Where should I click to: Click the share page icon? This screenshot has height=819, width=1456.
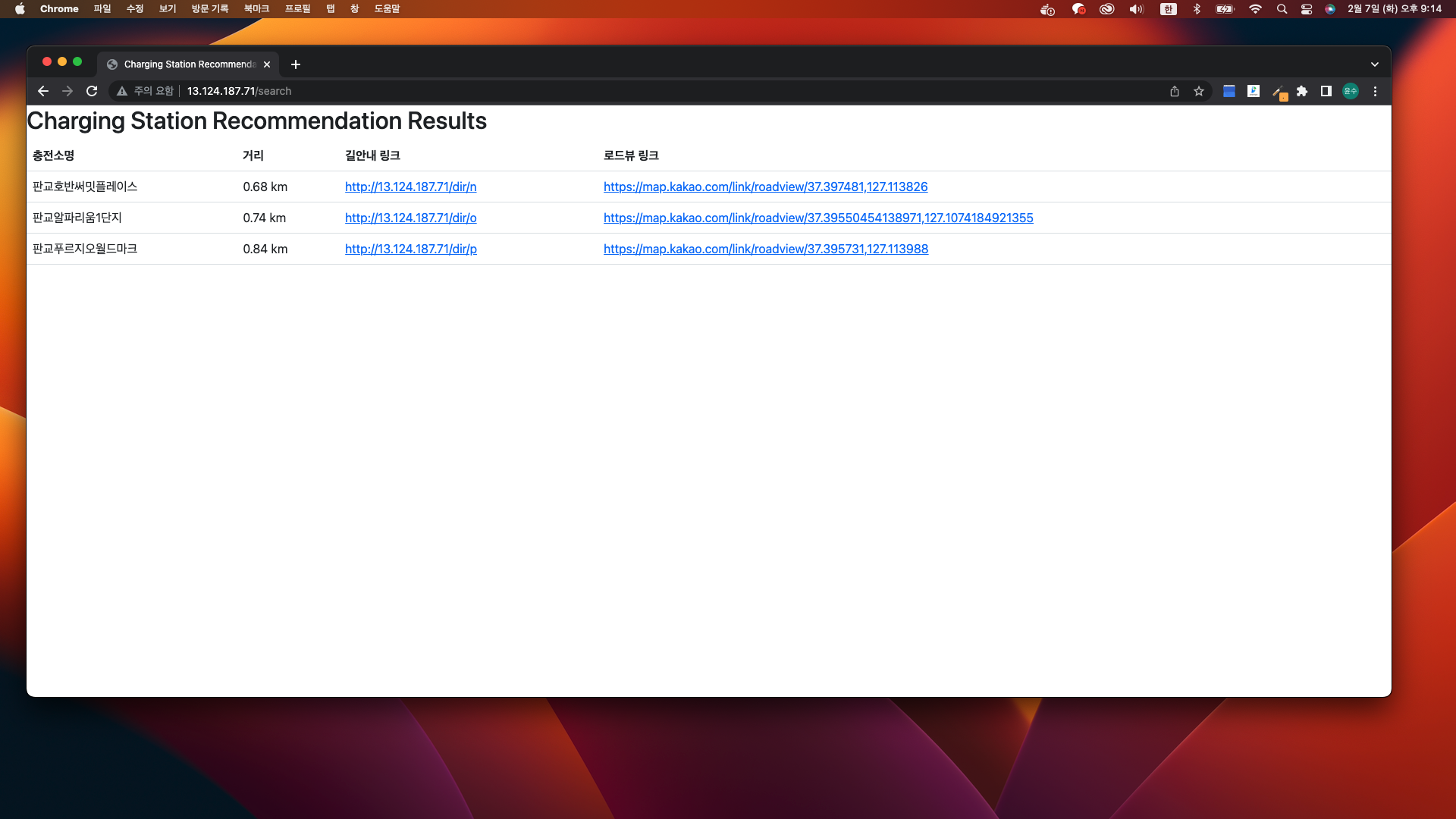[x=1175, y=91]
